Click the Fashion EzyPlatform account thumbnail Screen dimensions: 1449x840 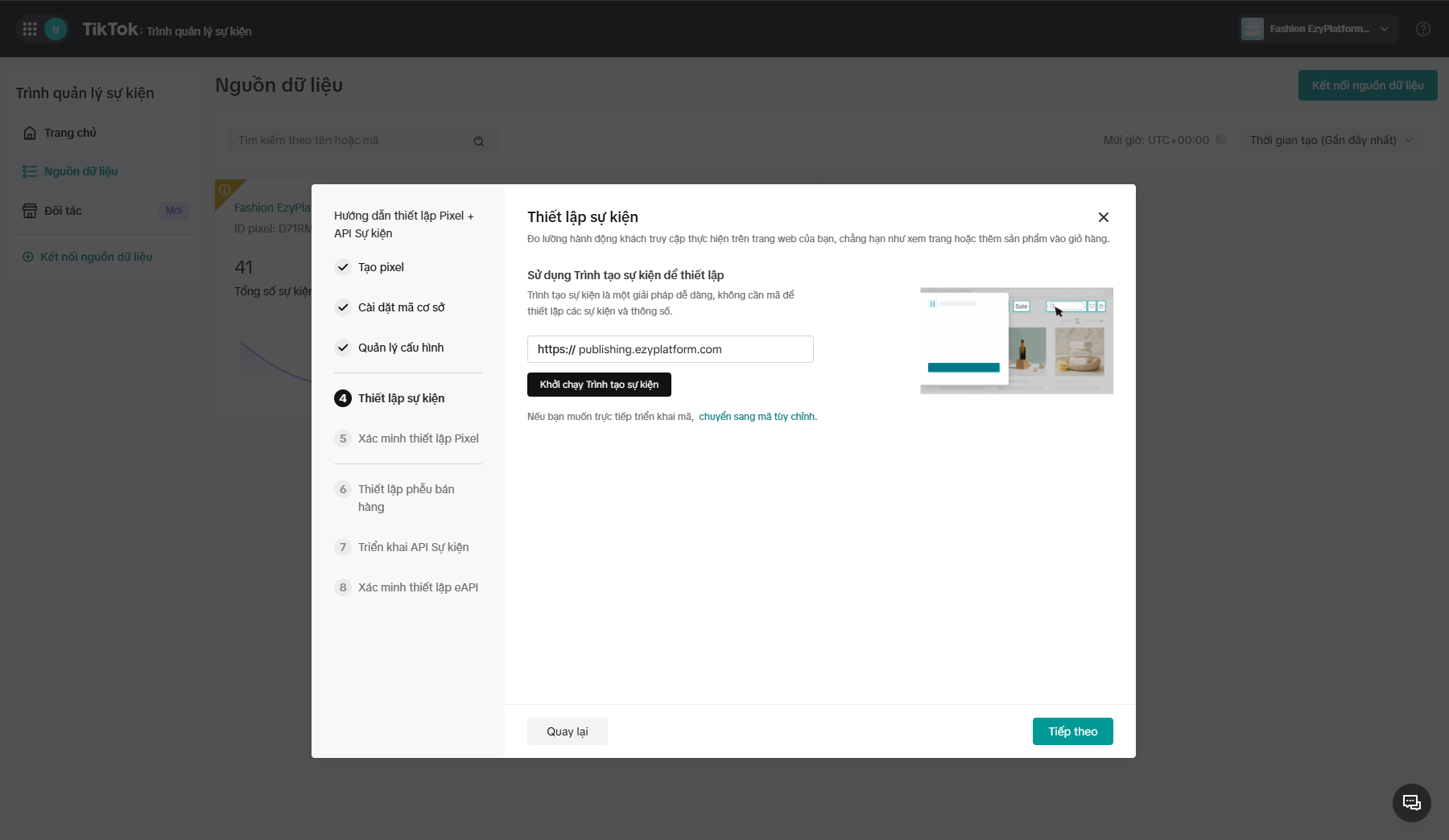click(1253, 29)
